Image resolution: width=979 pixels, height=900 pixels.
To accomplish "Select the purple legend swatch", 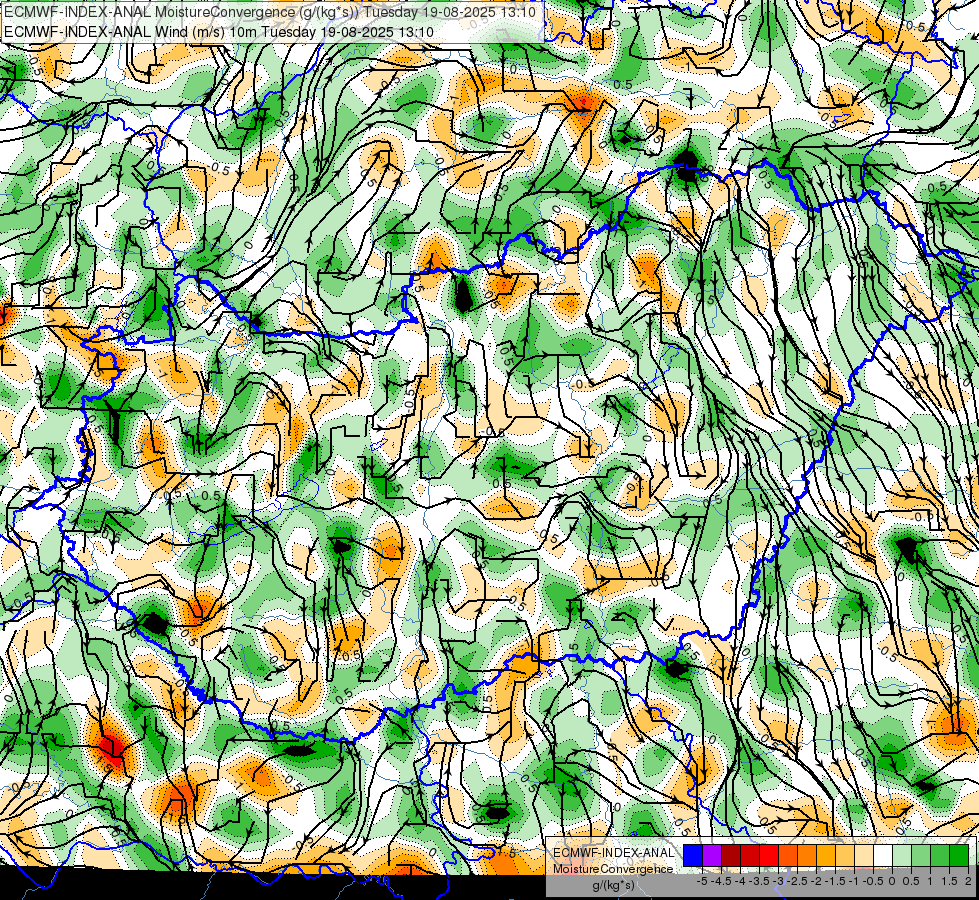I will tap(712, 855).
